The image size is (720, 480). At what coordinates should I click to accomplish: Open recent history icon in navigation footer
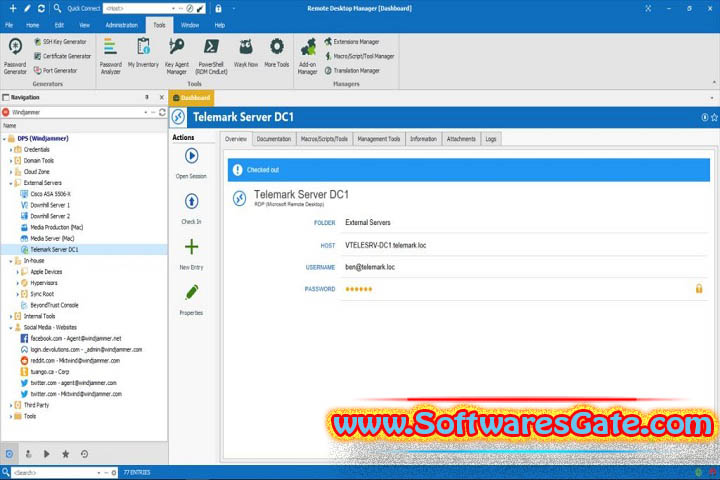pyautogui.click(x=84, y=454)
